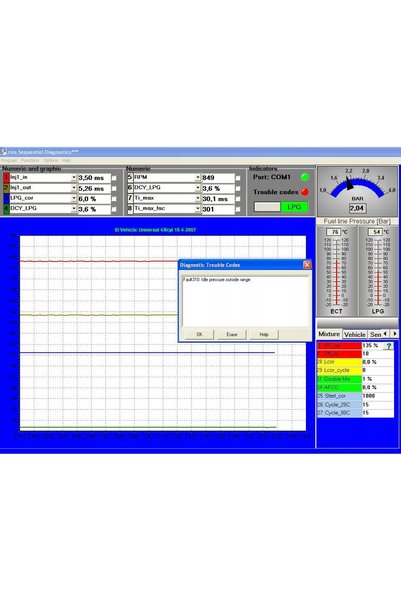The width and height of the screenshot is (401, 601).
Task: Select the Lcor parameter row
Action: click(355, 362)
